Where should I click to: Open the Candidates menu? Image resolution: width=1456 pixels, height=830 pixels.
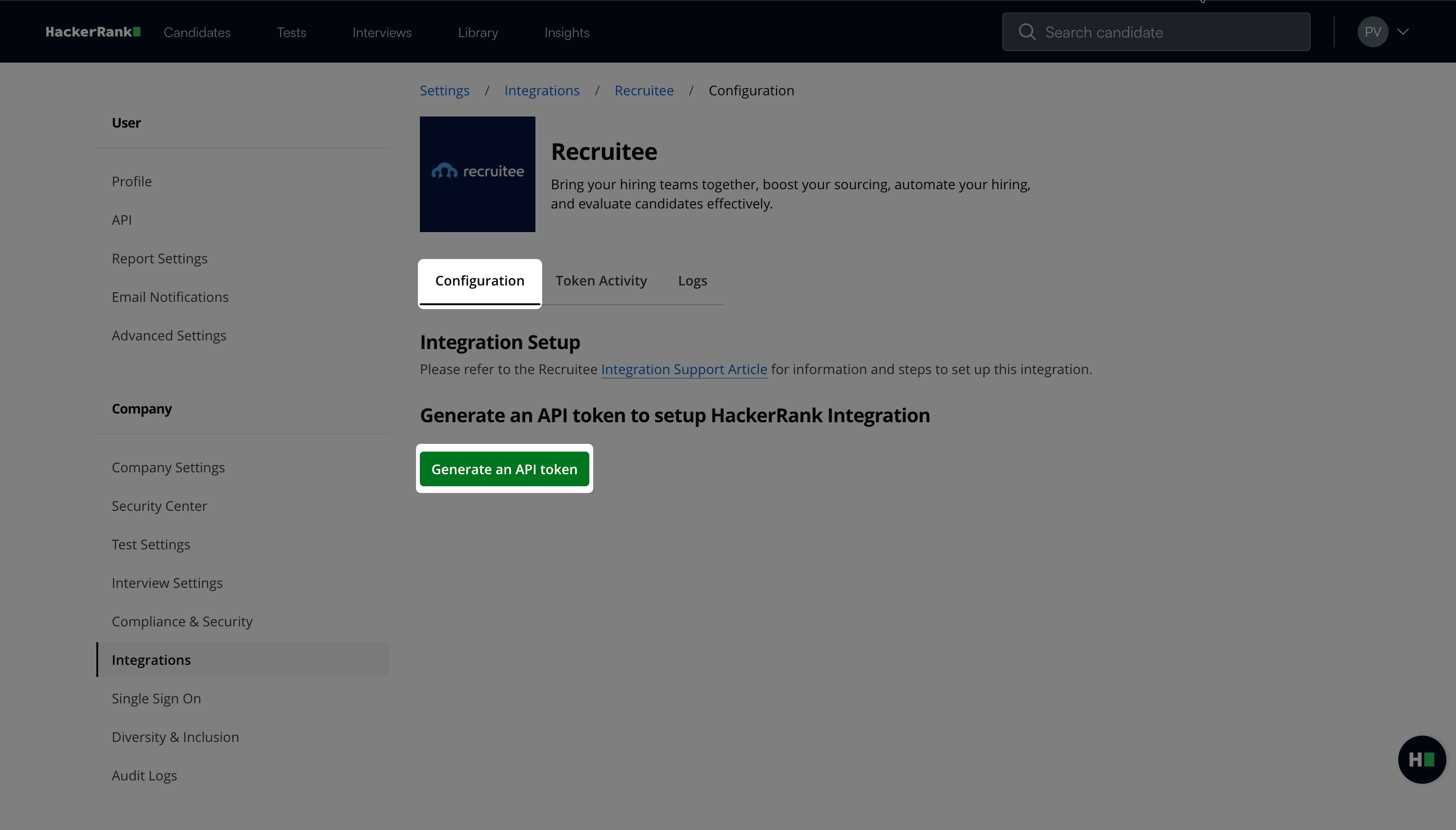coord(196,32)
